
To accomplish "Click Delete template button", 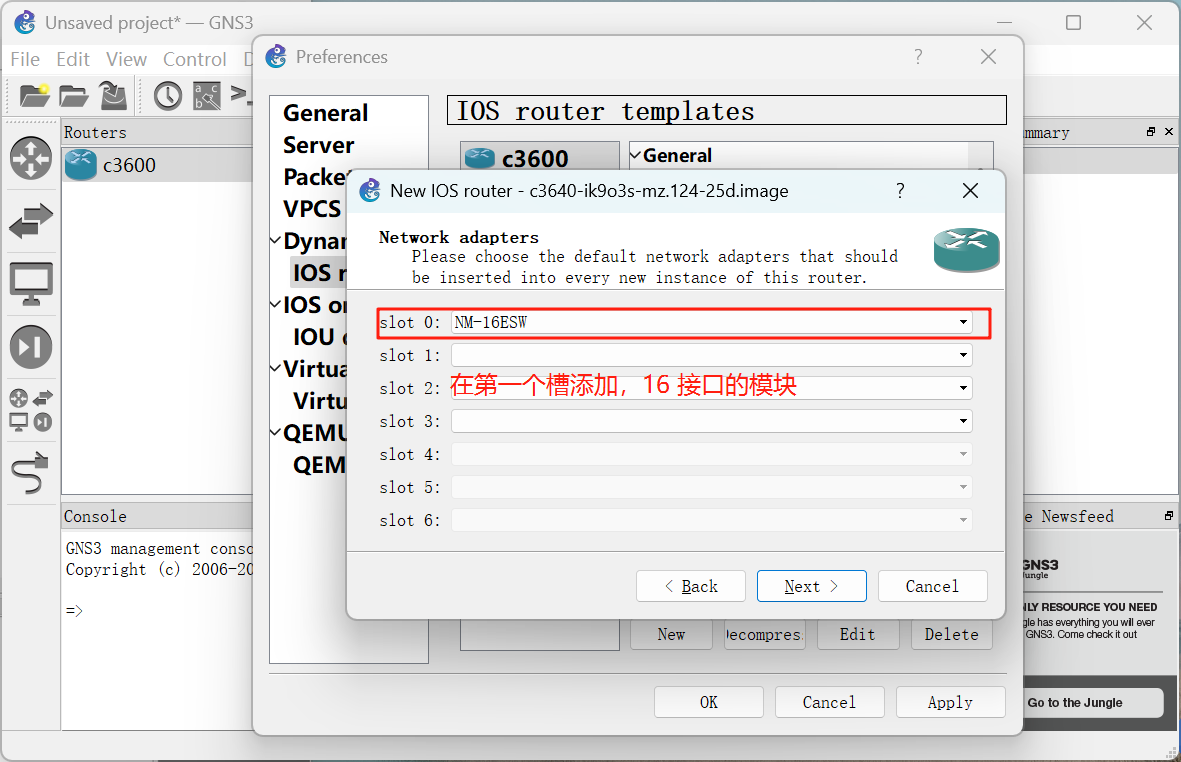I will click(x=951, y=635).
